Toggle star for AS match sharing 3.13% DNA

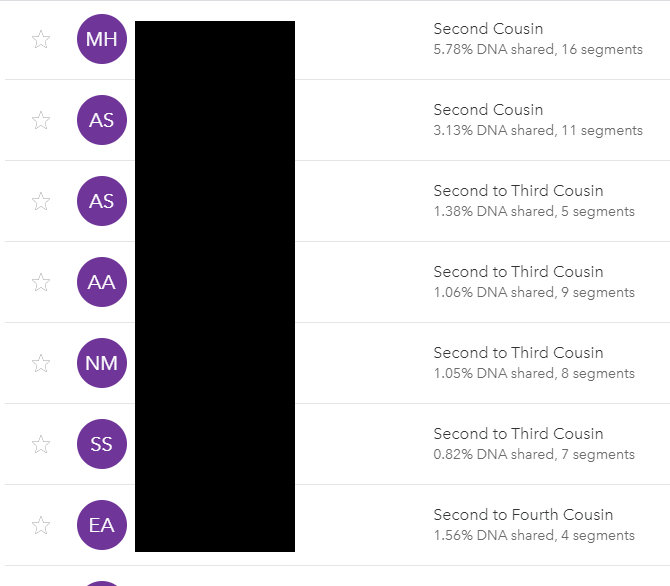coord(41,120)
